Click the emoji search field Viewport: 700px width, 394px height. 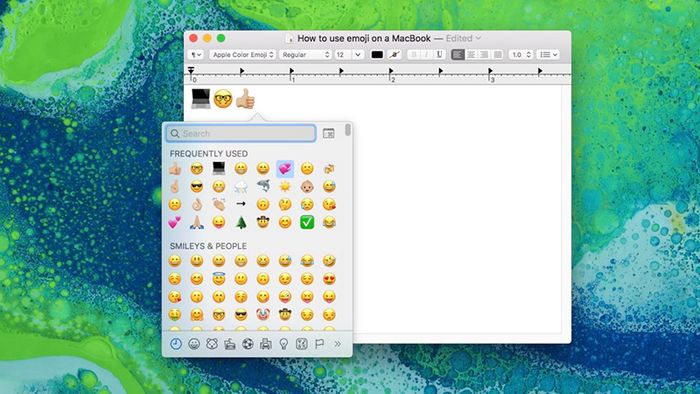tap(241, 133)
